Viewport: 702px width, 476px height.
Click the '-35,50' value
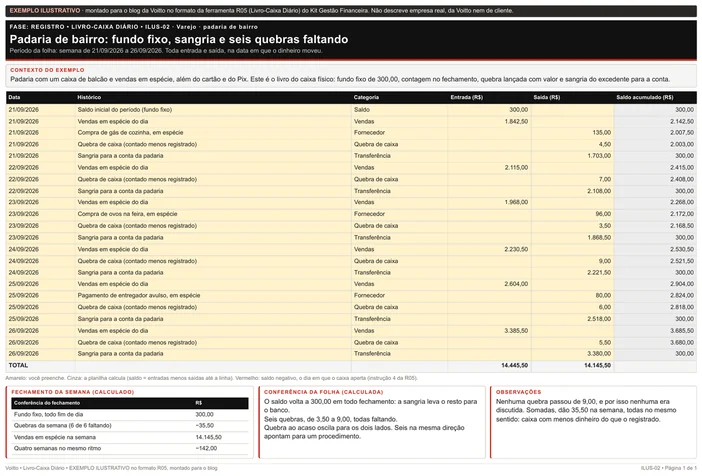pyautogui.click(x=205, y=426)
